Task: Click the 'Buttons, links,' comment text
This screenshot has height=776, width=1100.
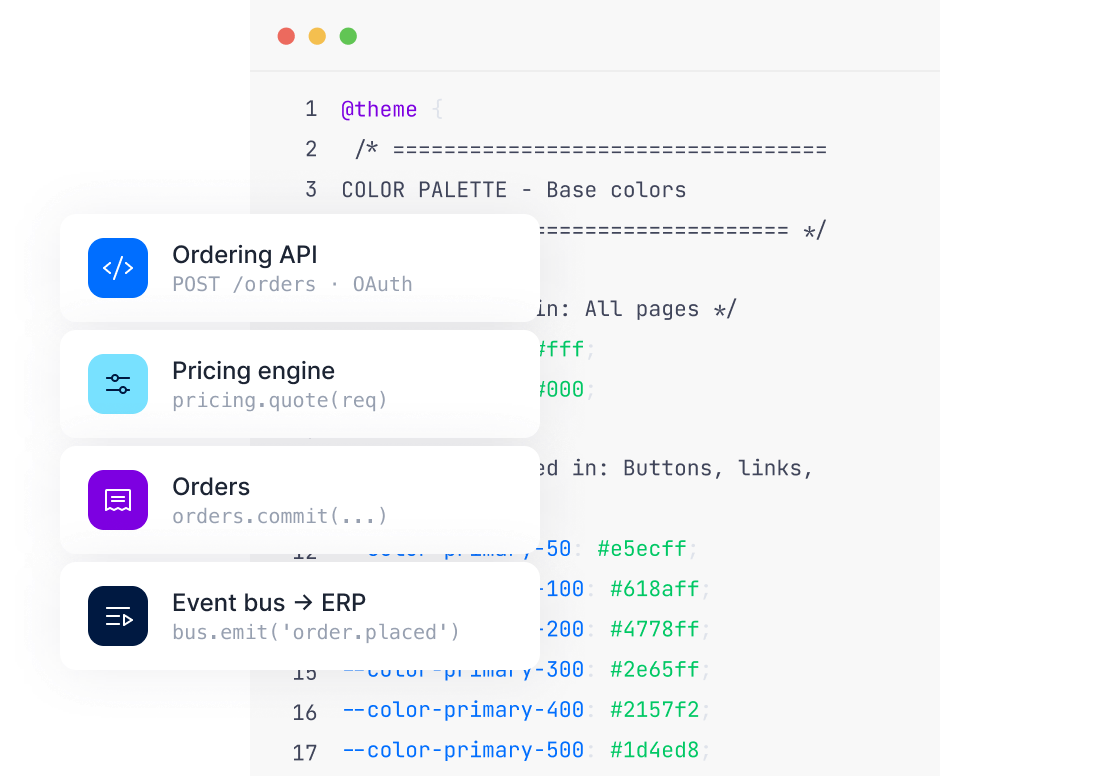Action: 718,469
